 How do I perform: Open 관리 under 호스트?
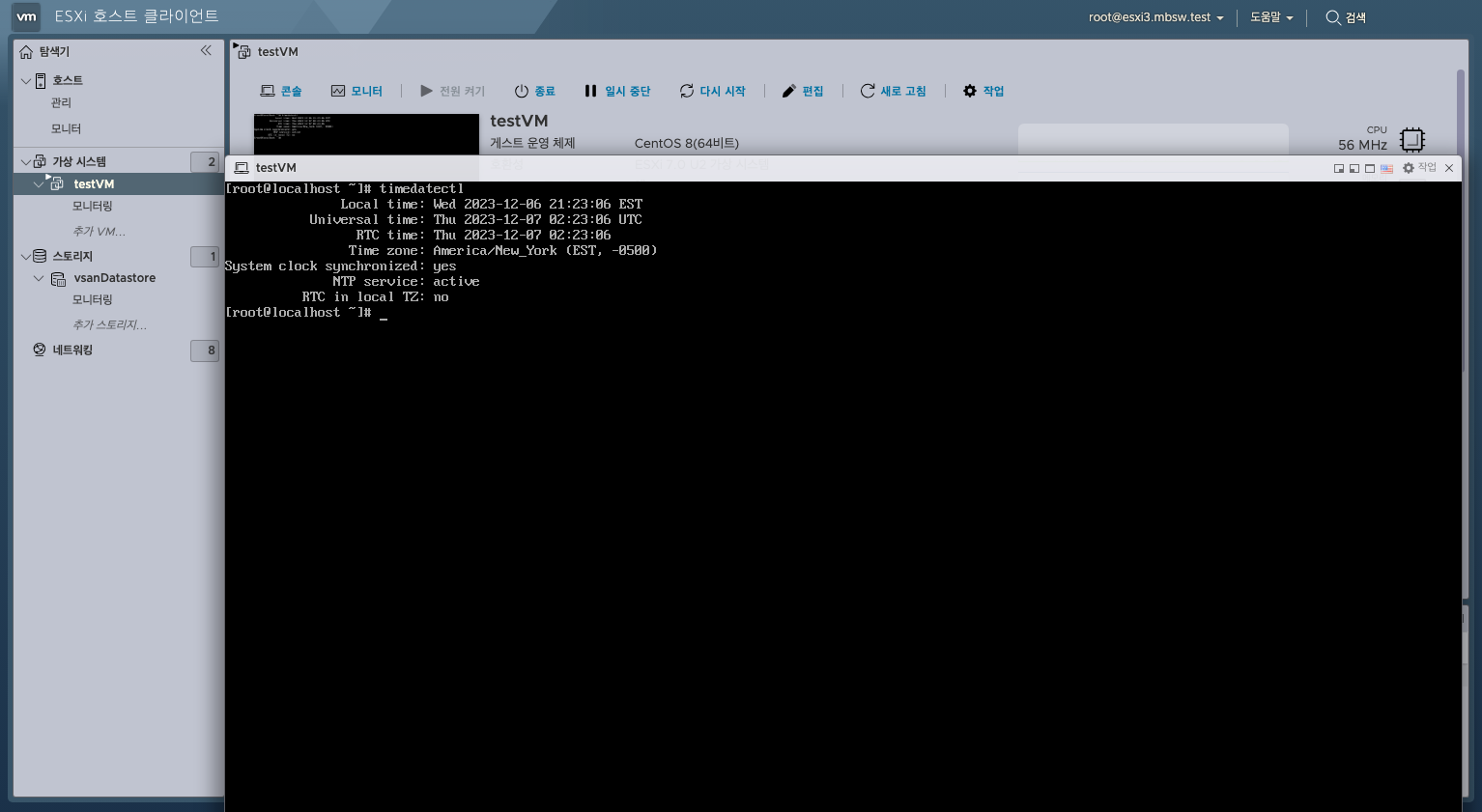coord(61,102)
